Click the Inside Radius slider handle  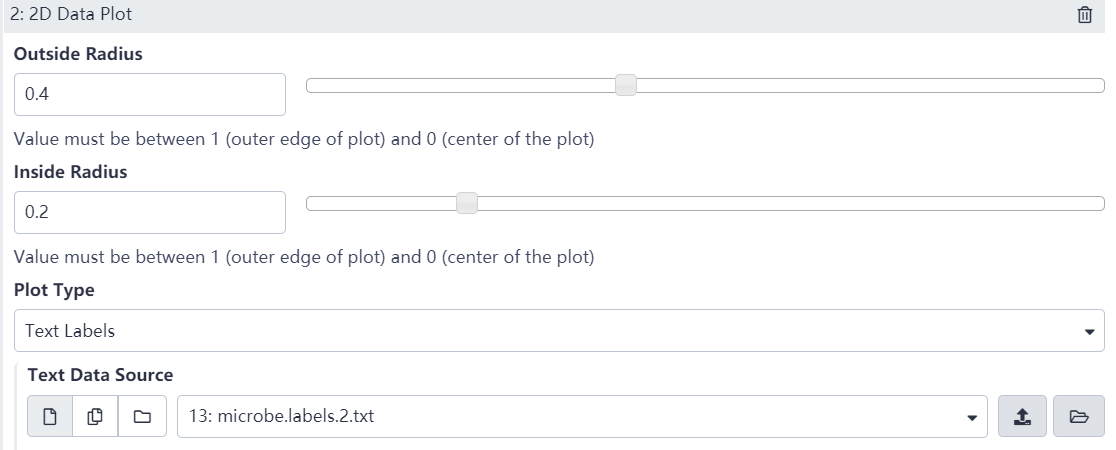[x=466, y=204]
